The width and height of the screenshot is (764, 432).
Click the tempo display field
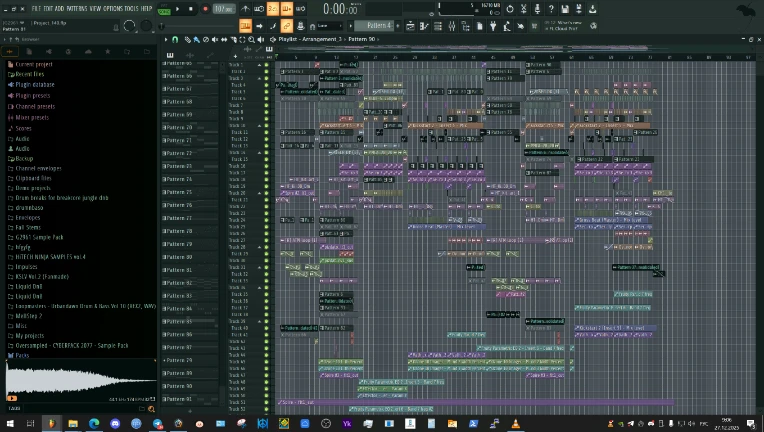[223, 9]
